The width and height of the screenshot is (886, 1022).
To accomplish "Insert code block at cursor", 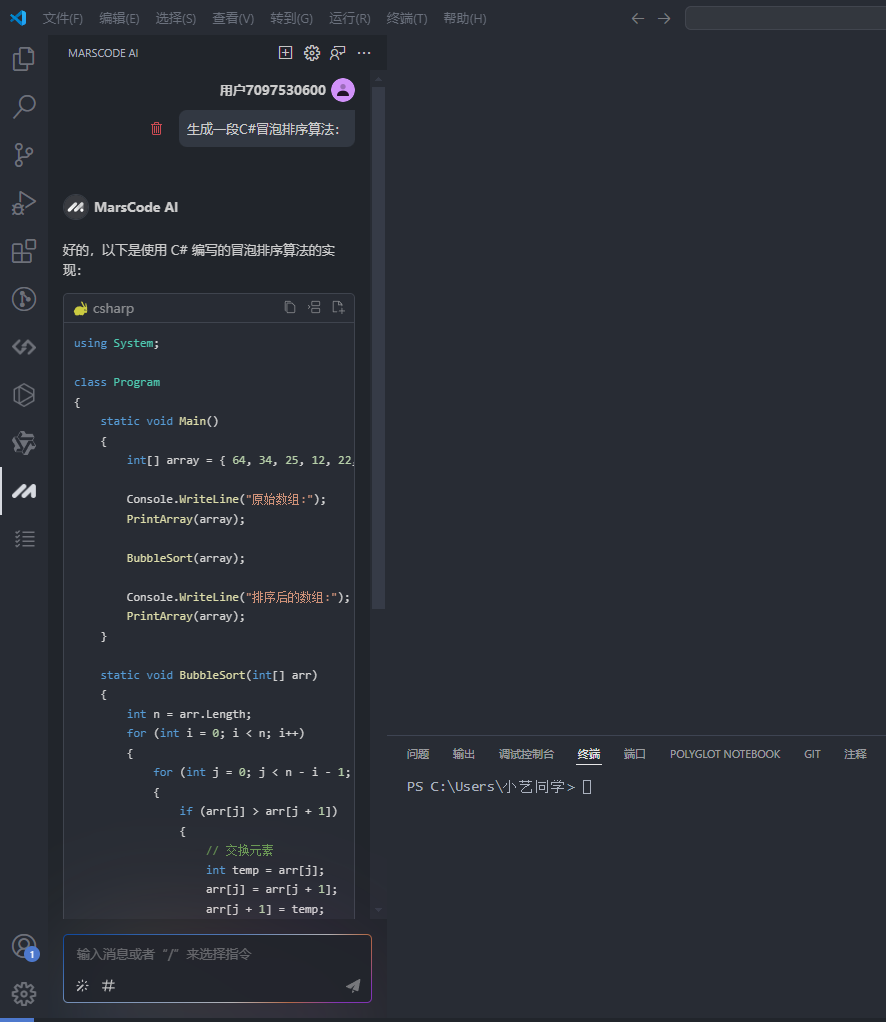I will coord(314,308).
